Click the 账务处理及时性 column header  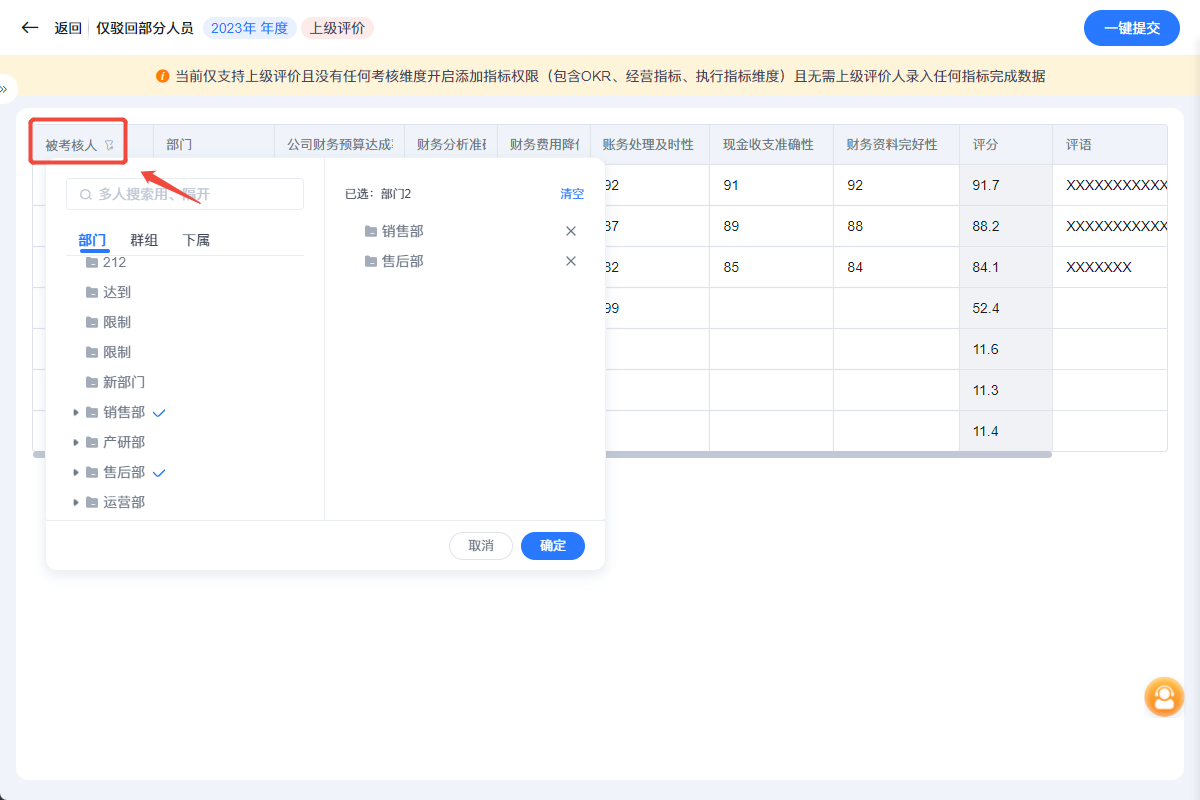(649, 145)
